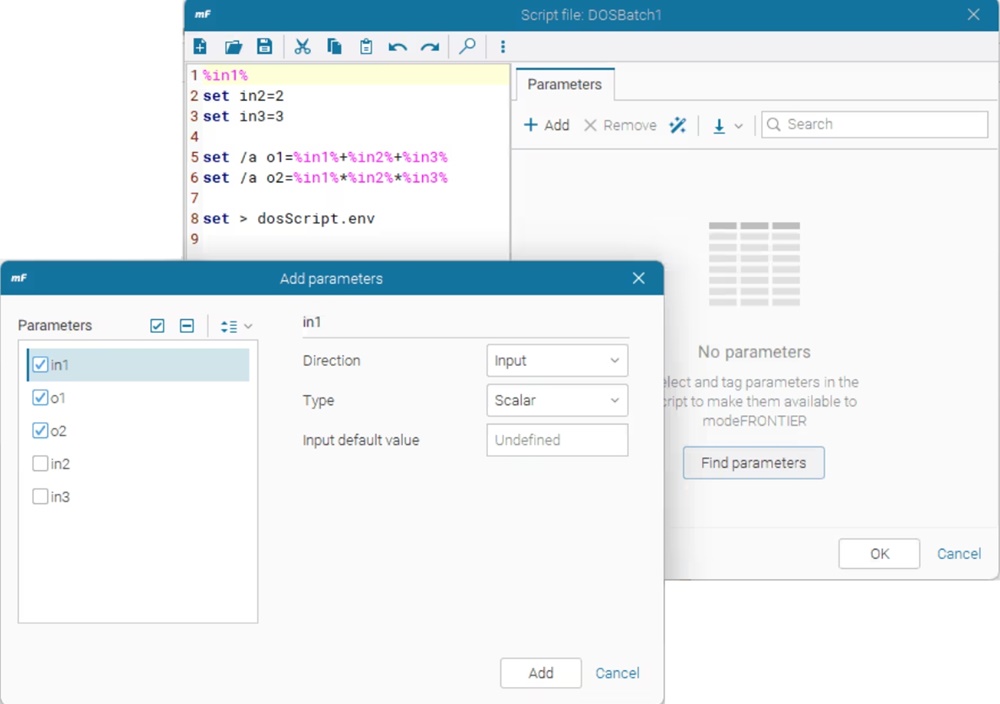
Task: Click Remove in the Parameters tab toolbar
Action: [x=621, y=125]
